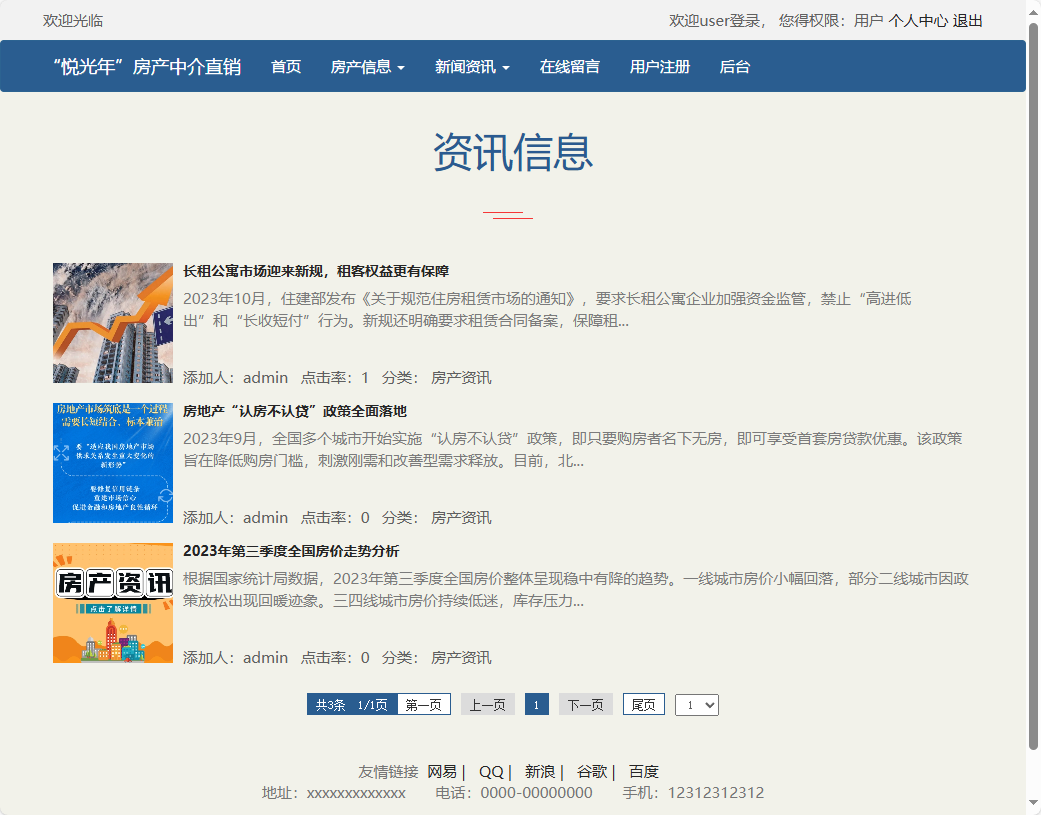Open the 房产信息 dropdown menu
The width and height of the screenshot is (1041, 815).
366,67
